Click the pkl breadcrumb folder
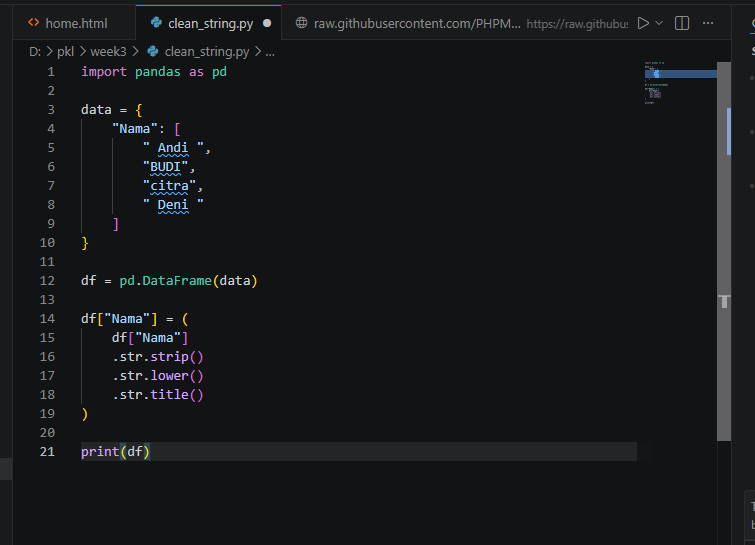Image resolution: width=755 pixels, height=545 pixels. (x=65, y=52)
